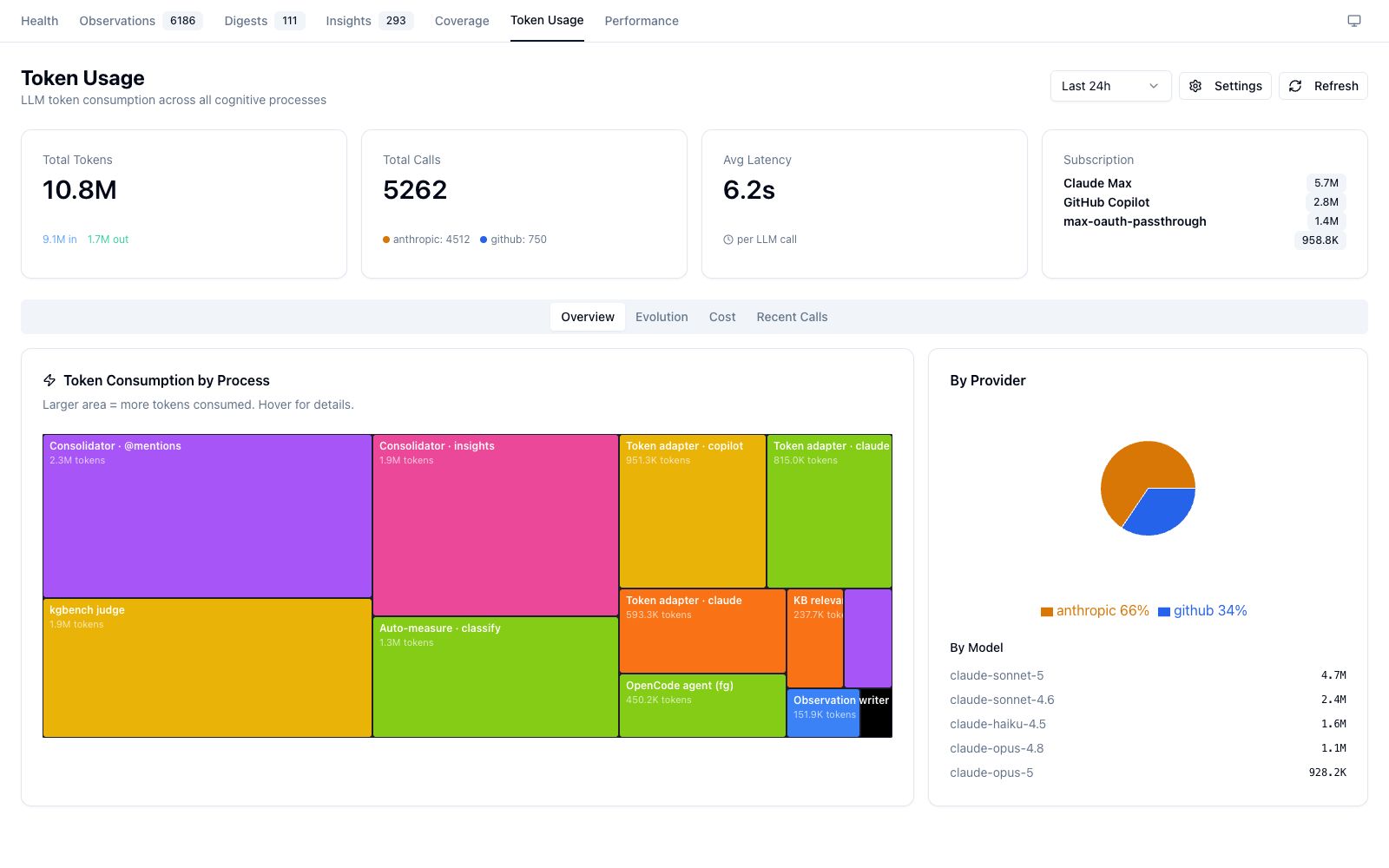Click the claude-sonnet-5 model row
1389x868 pixels.
[x=1148, y=675]
